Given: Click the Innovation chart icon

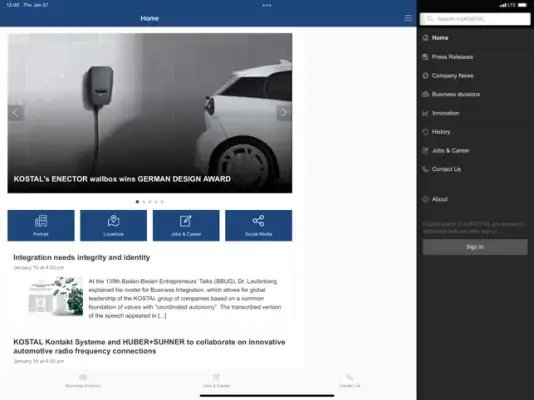Looking at the screenshot, I should 425,113.
